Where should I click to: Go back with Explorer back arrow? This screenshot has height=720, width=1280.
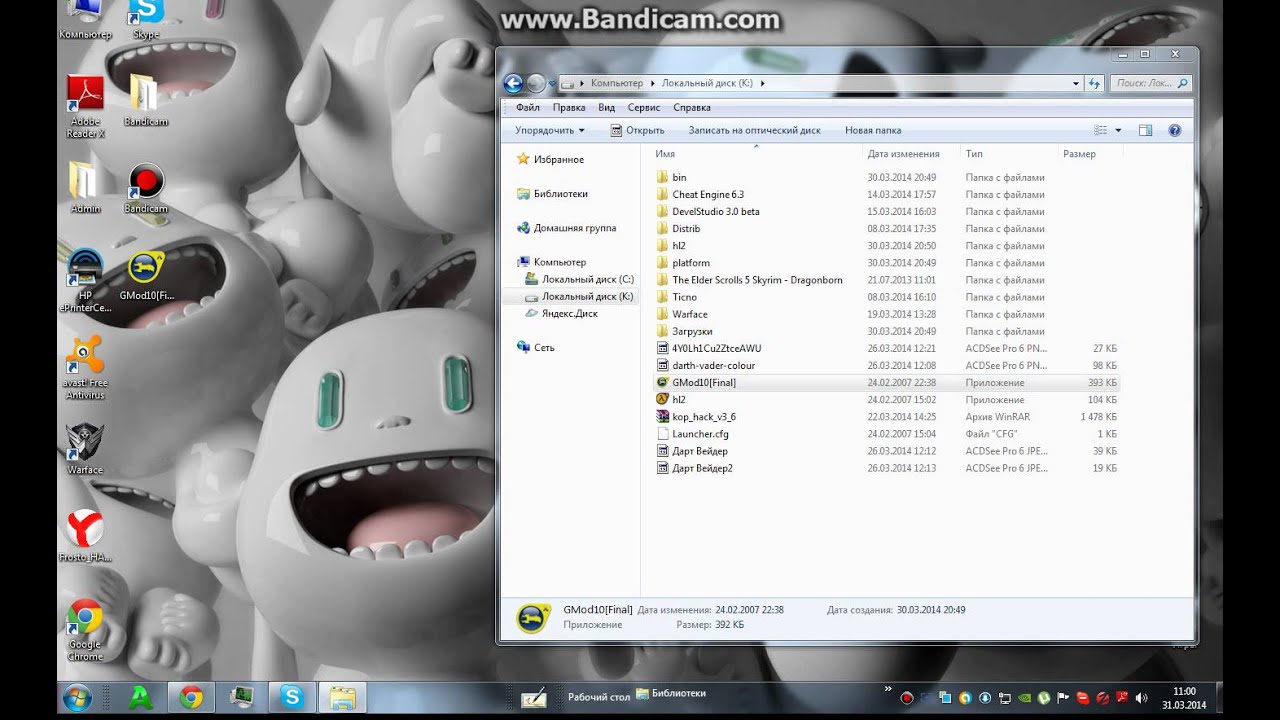[514, 84]
